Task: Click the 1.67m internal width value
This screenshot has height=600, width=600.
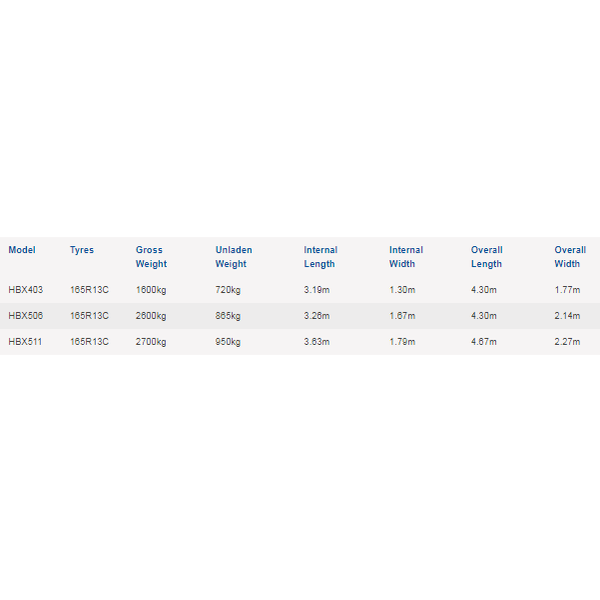Action: [402, 316]
